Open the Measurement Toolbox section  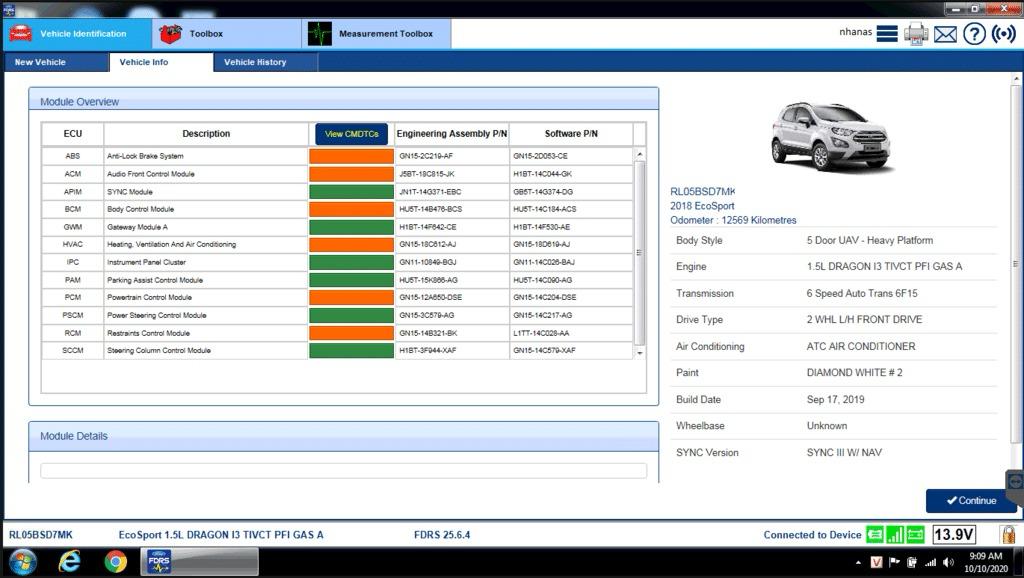pyautogui.click(x=375, y=33)
